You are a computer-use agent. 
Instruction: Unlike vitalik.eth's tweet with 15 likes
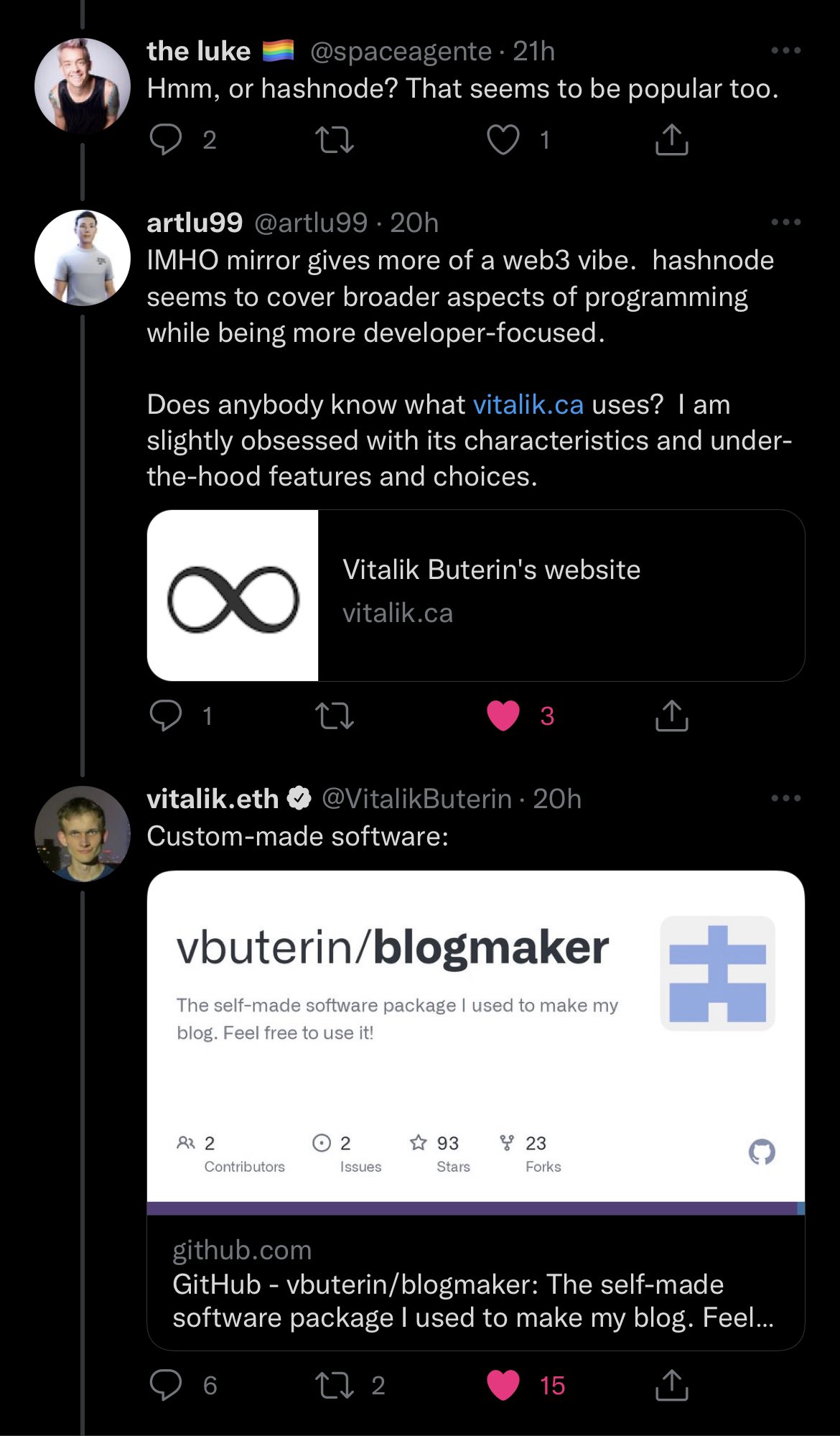click(x=503, y=1385)
